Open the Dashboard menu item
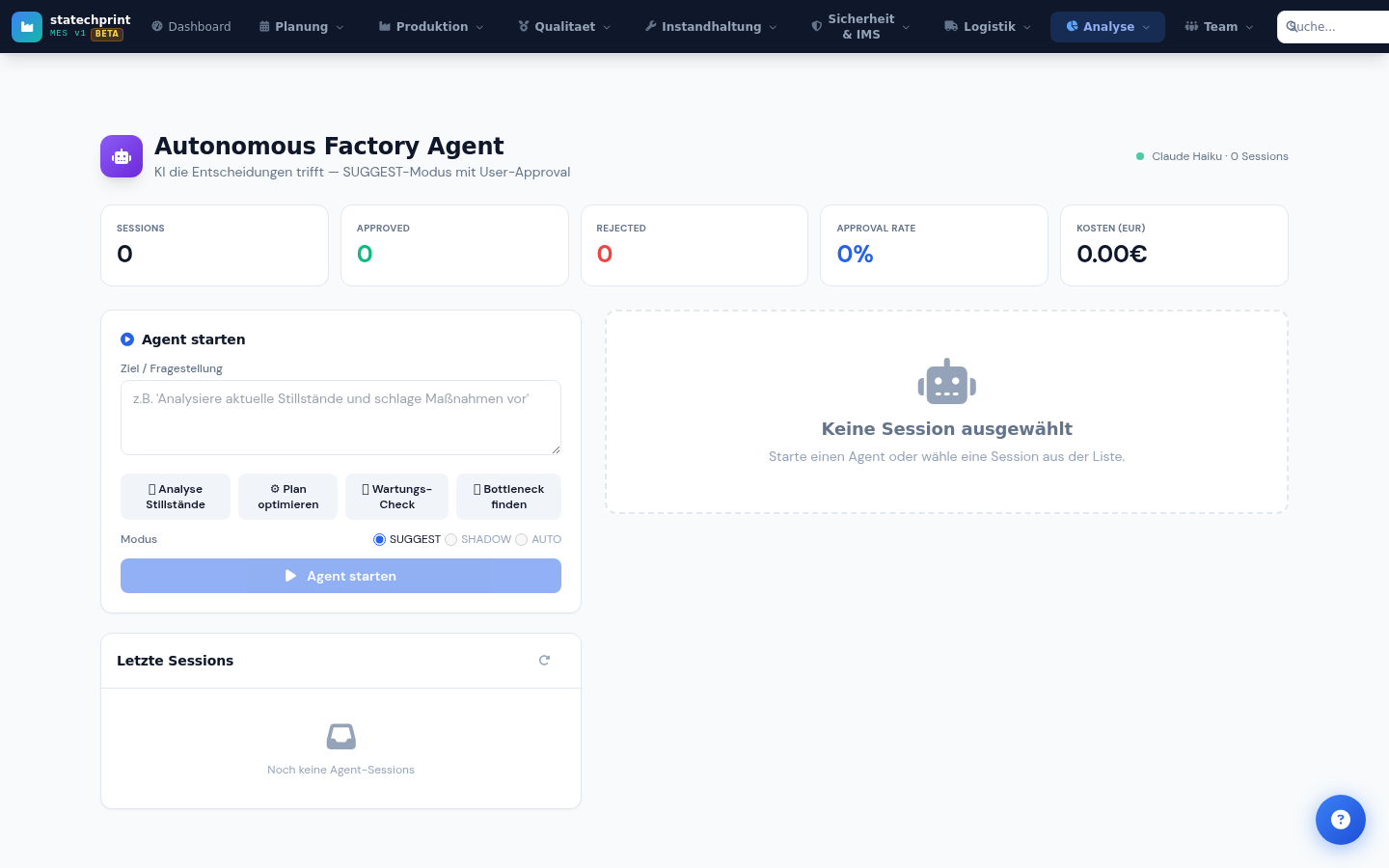Screen dimensions: 1389x868 point(191,27)
